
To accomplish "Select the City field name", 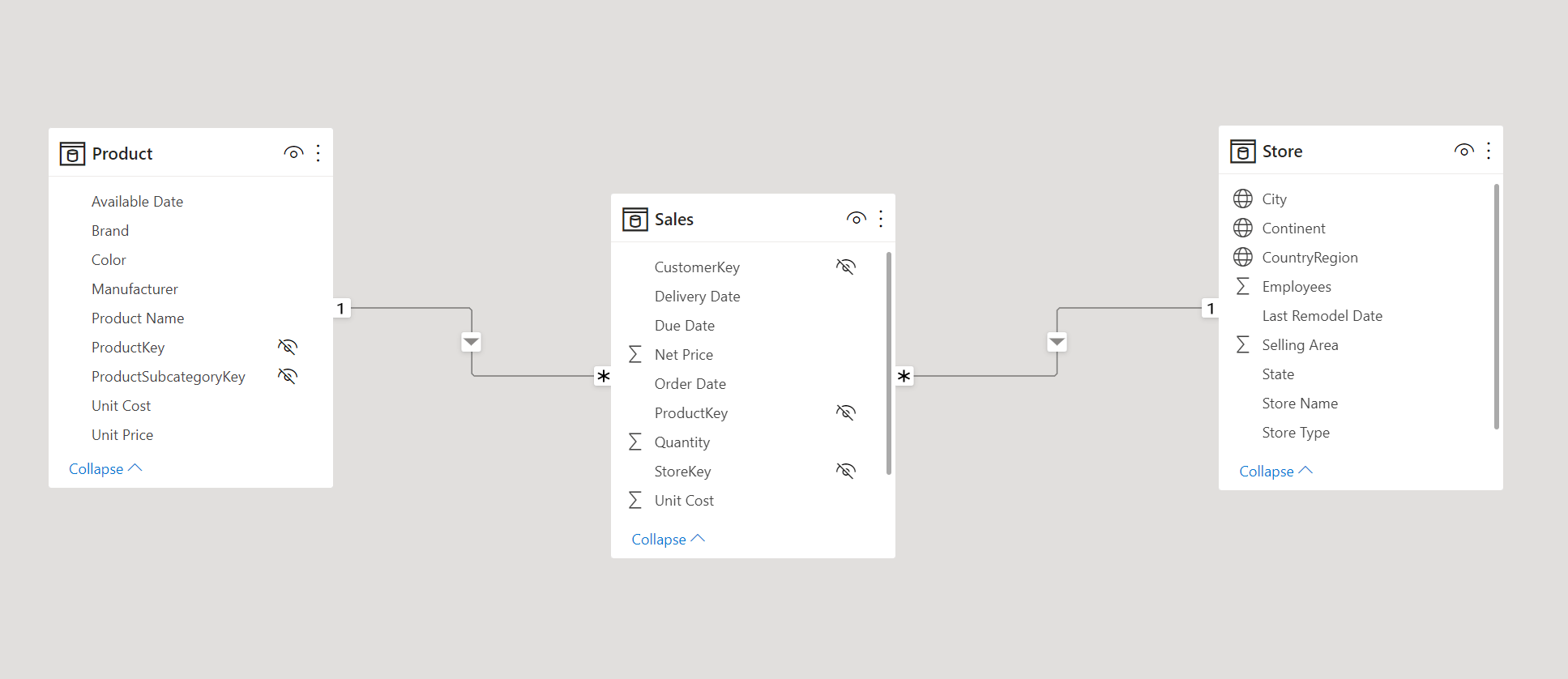I will (x=1274, y=199).
